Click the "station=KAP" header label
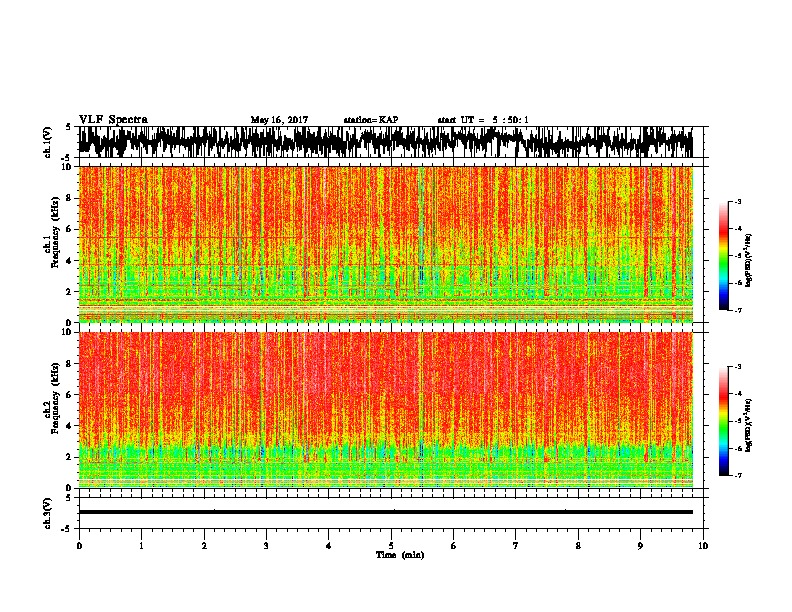792x612 pixels. point(371,120)
